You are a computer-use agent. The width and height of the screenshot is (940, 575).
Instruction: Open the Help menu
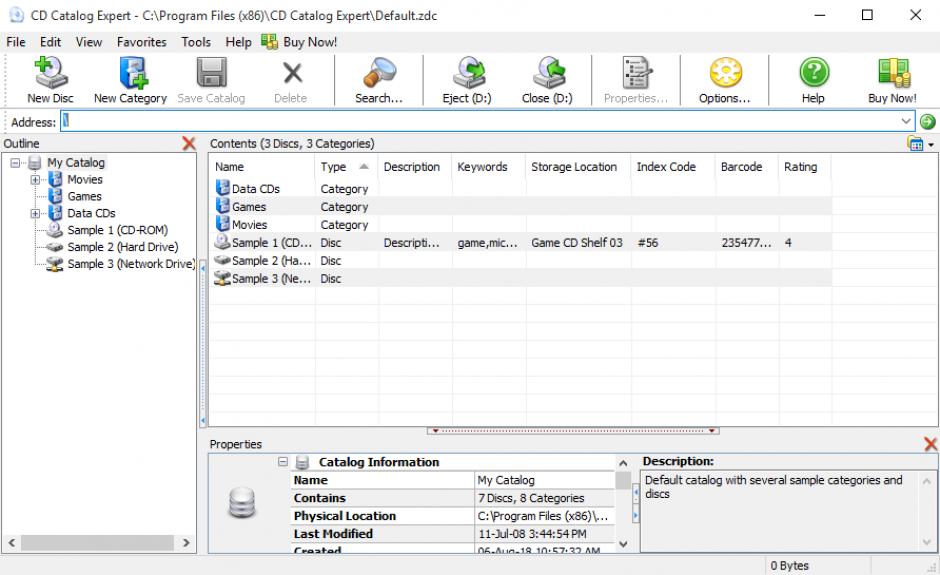[x=238, y=42]
